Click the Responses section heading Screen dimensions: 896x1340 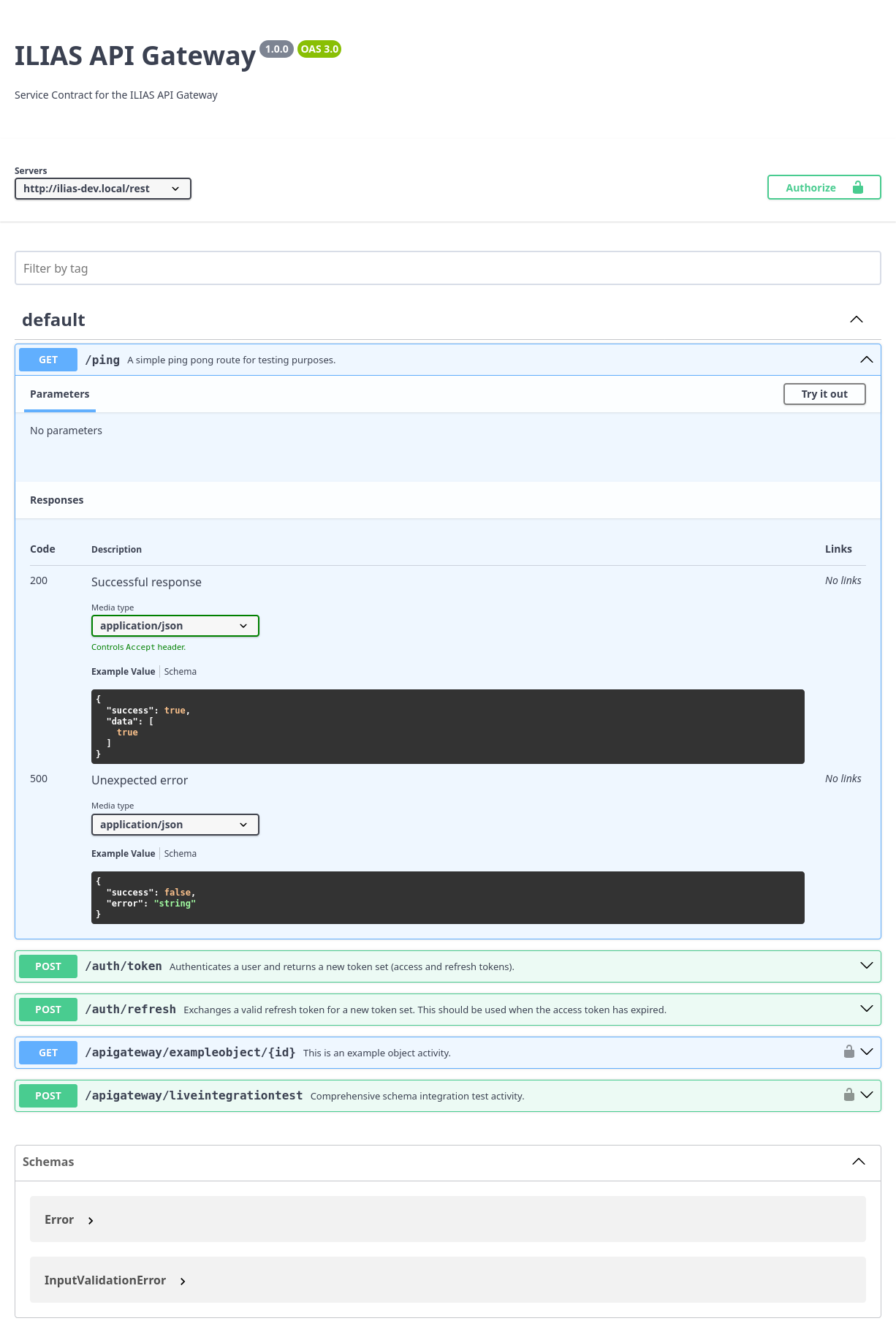[x=57, y=500]
